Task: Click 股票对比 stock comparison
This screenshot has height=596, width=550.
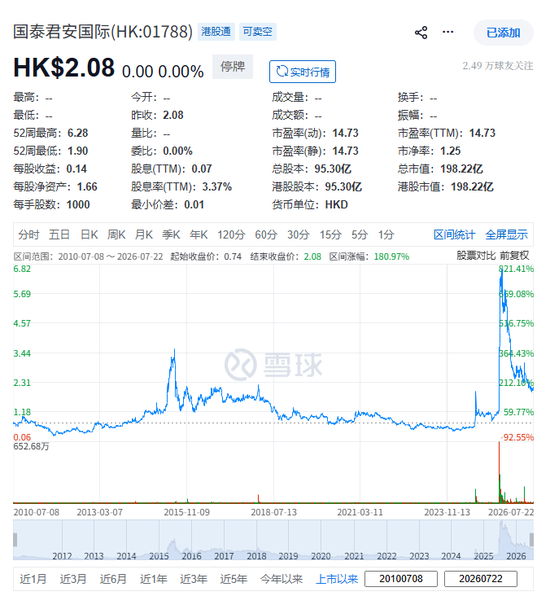Action: tap(476, 255)
